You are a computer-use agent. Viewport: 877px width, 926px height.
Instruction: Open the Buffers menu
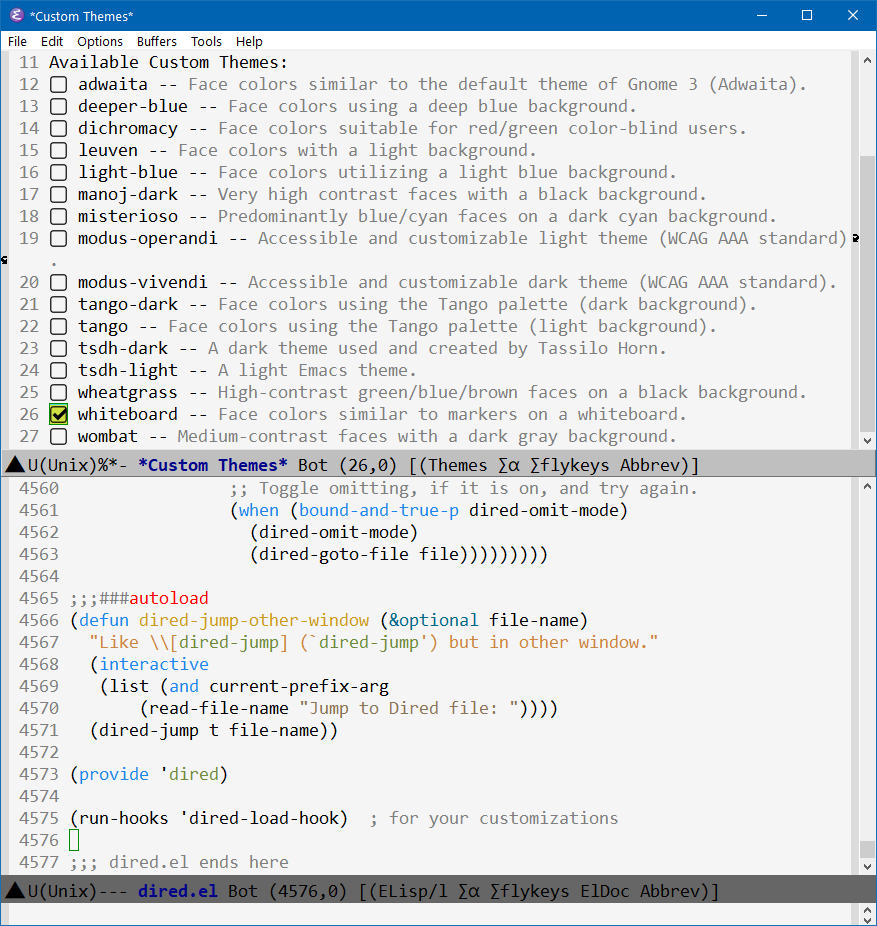click(x=157, y=41)
